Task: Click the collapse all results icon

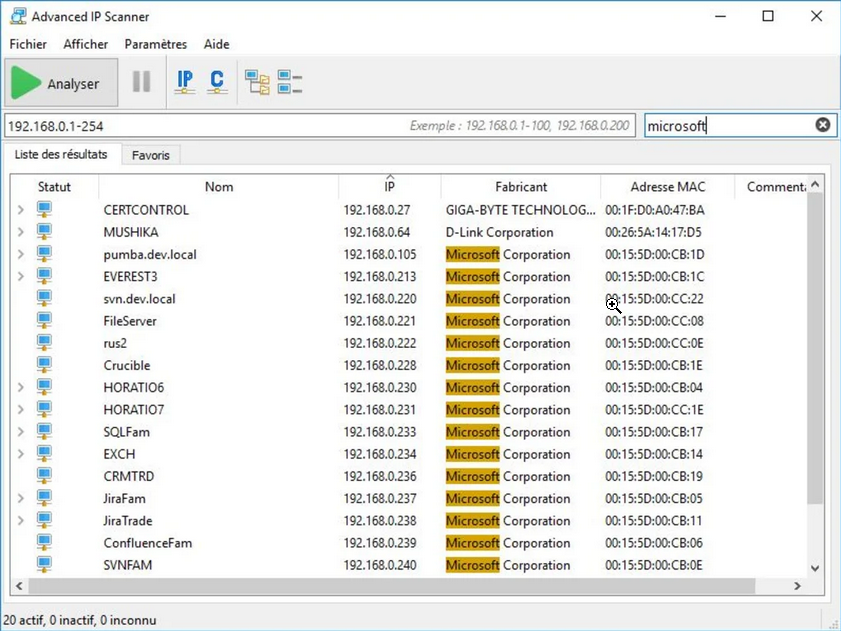Action: (288, 82)
